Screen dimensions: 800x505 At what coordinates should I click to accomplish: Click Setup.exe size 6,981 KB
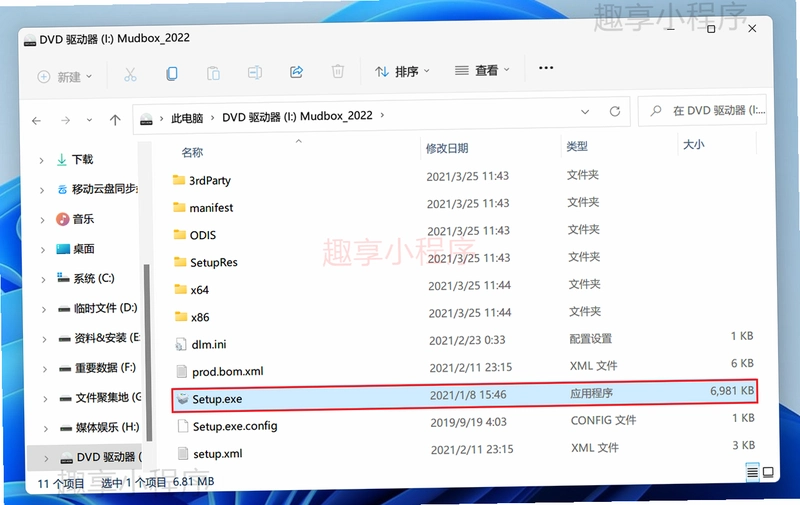(x=732, y=391)
